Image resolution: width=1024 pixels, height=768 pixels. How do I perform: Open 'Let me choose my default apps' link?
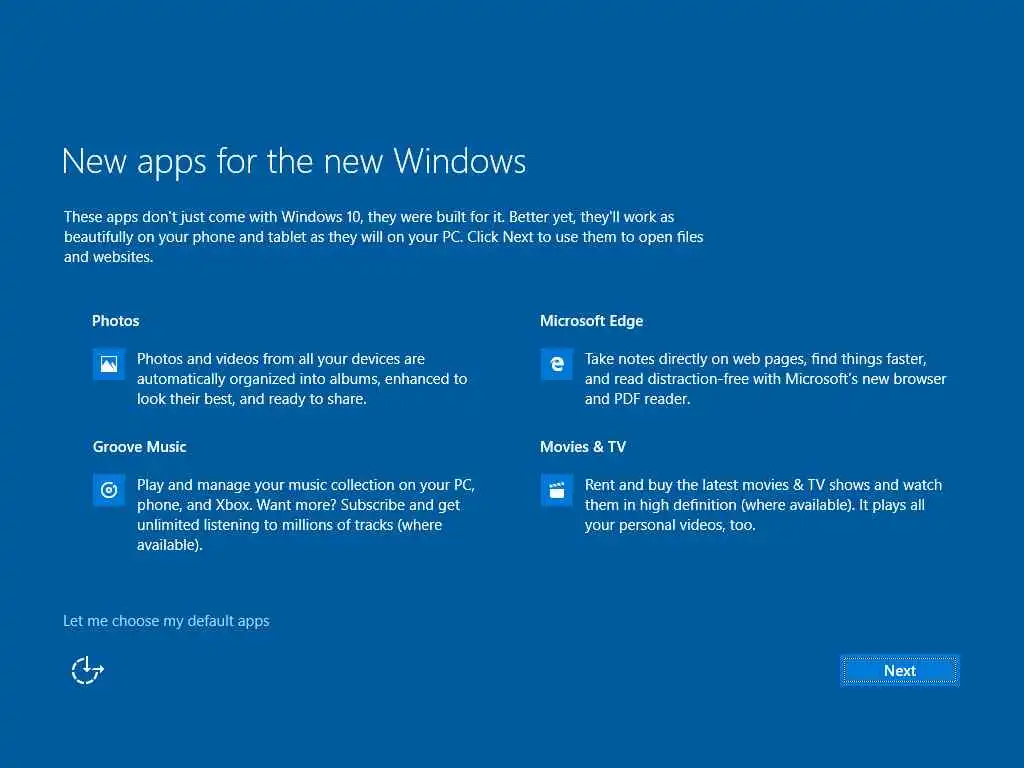(x=166, y=621)
